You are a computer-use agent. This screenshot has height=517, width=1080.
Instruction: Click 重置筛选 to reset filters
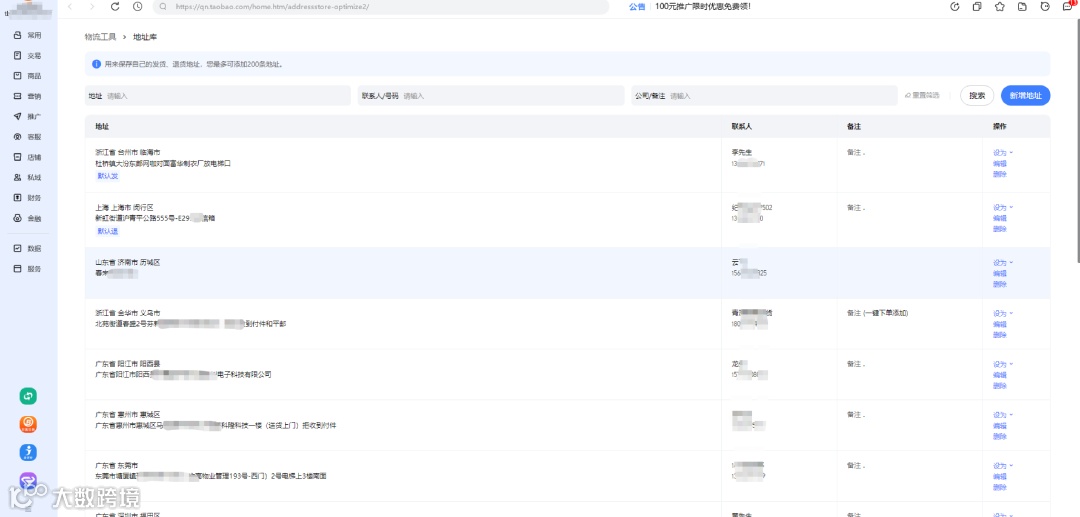pos(922,96)
